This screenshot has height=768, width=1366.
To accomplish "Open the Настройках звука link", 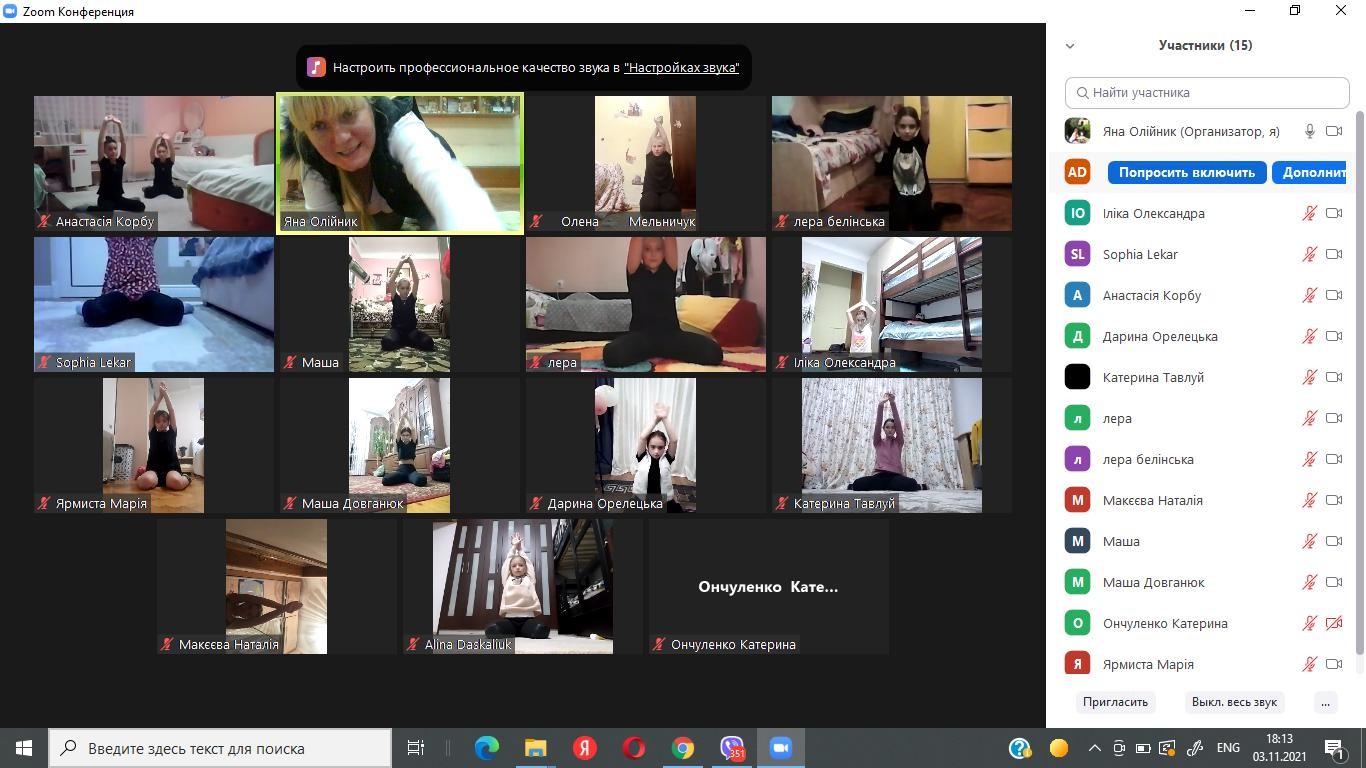I will point(681,68).
